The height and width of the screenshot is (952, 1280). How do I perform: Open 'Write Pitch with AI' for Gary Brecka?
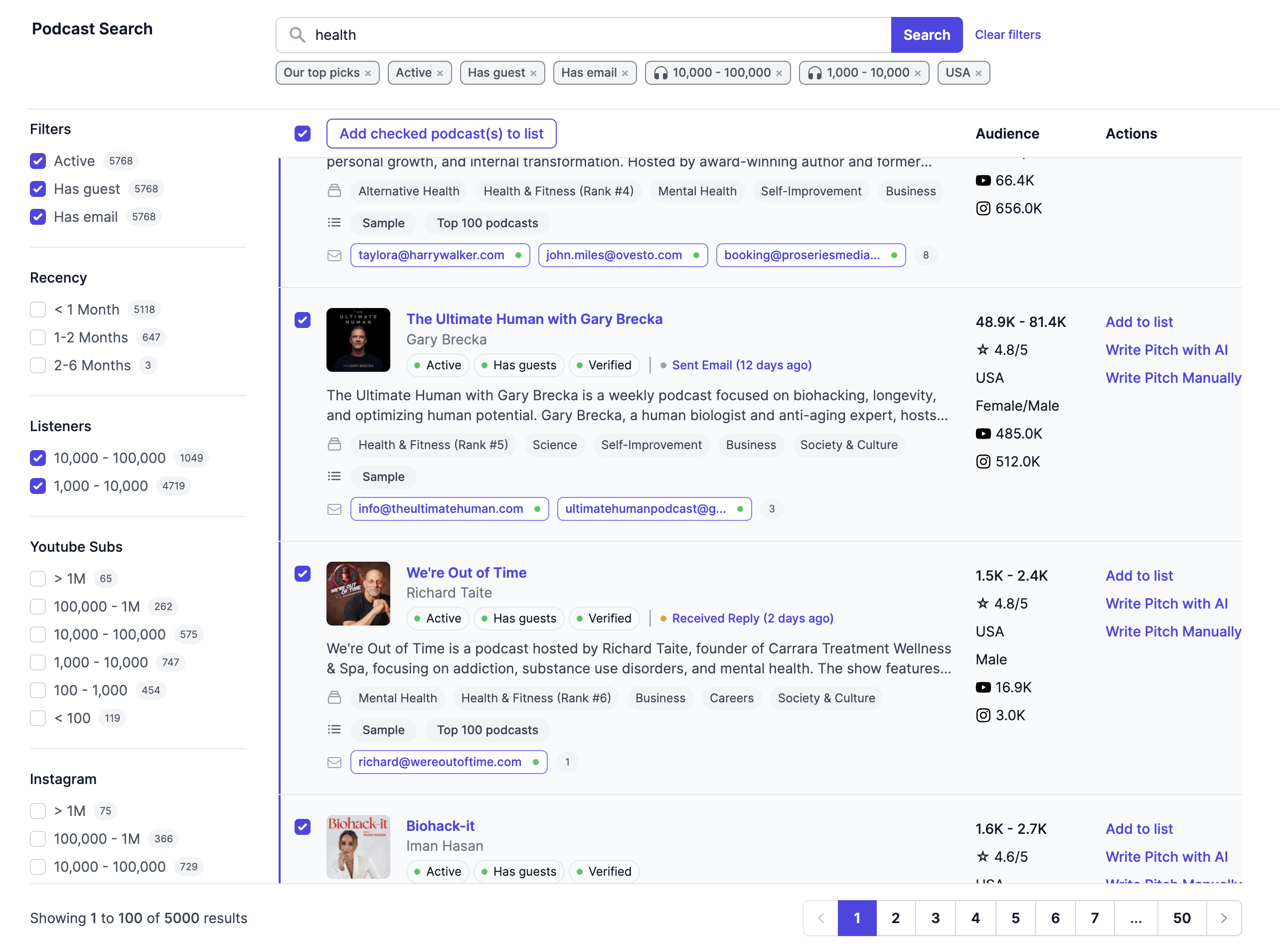tap(1166, 350)
